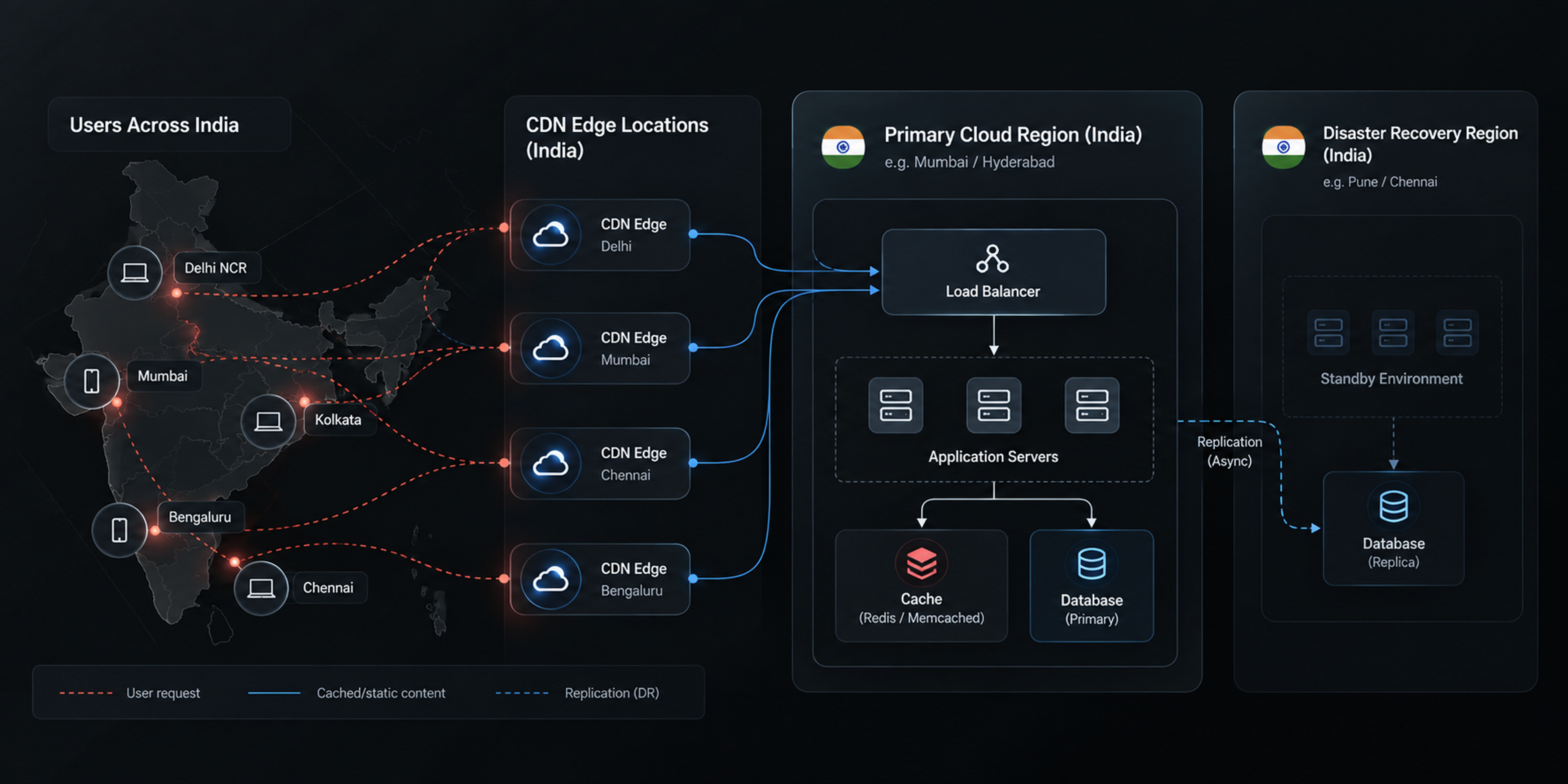Select the CDN Edge Delhi cloud icon
Viewport: 1568px width, 784px height.
coord(551,235)
